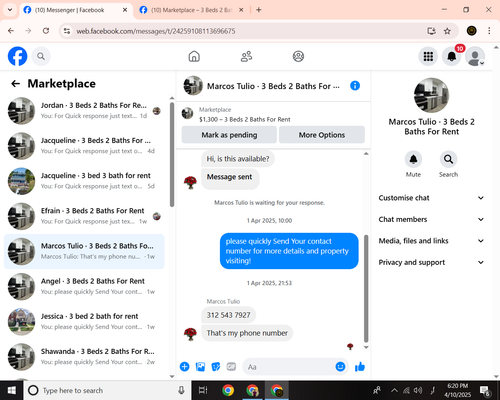Image resolution: width=500 pixels, height=400 pixels.
Task: Open the $1,300 – 3 Beds listing link
Action: click(245, 119)
